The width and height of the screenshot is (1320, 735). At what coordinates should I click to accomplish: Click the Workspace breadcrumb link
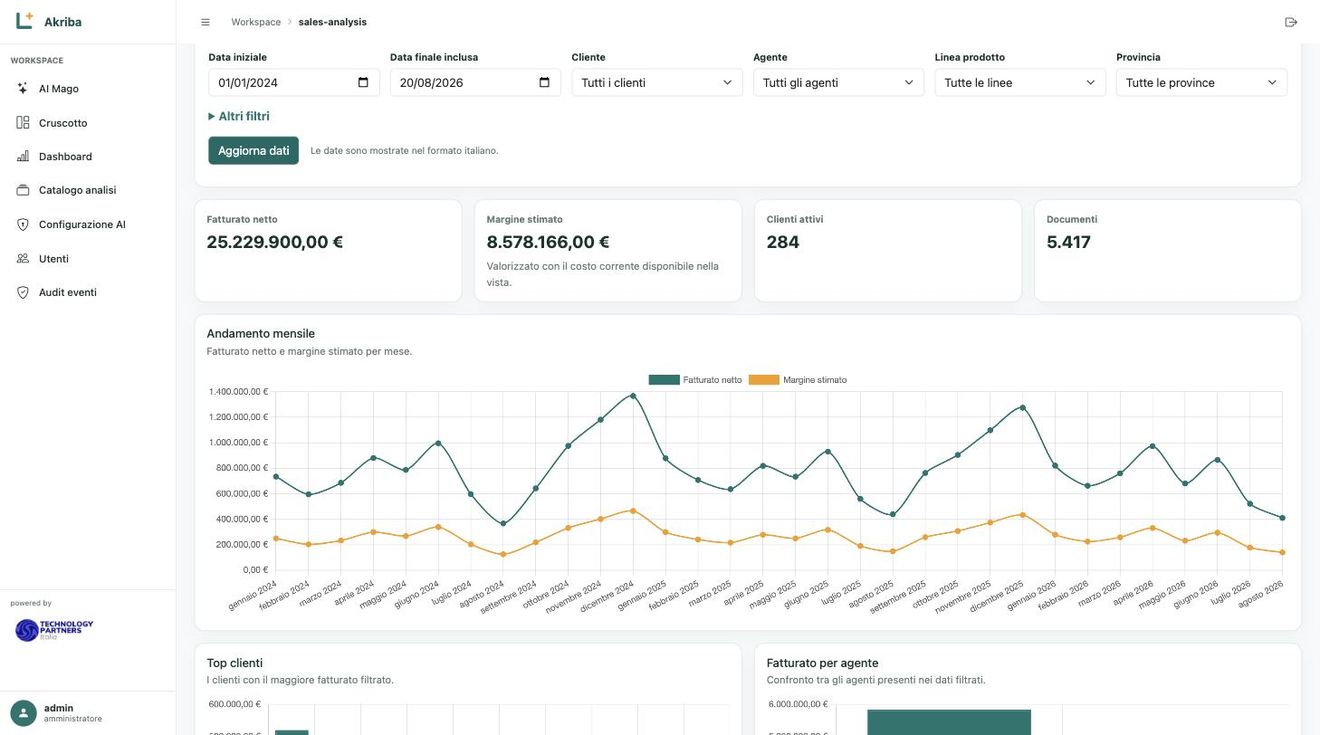click(x=256, y=22)
